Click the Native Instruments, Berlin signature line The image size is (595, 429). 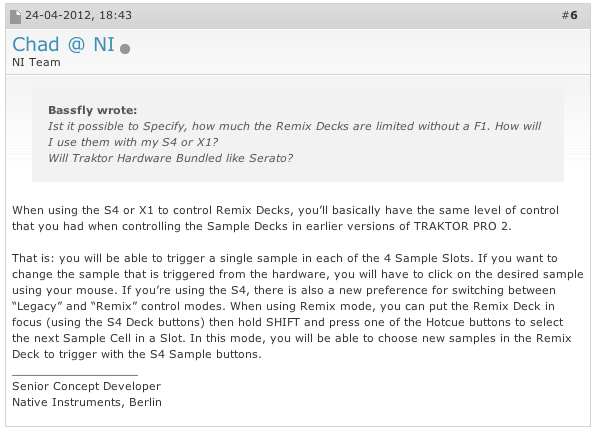click(87, 402)
